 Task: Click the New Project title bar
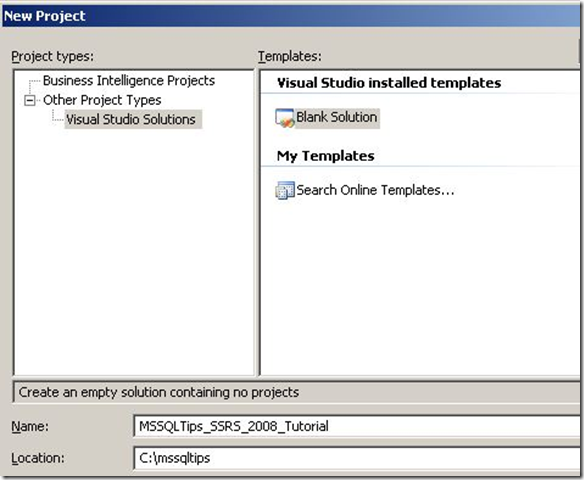(x=291, y=16)
